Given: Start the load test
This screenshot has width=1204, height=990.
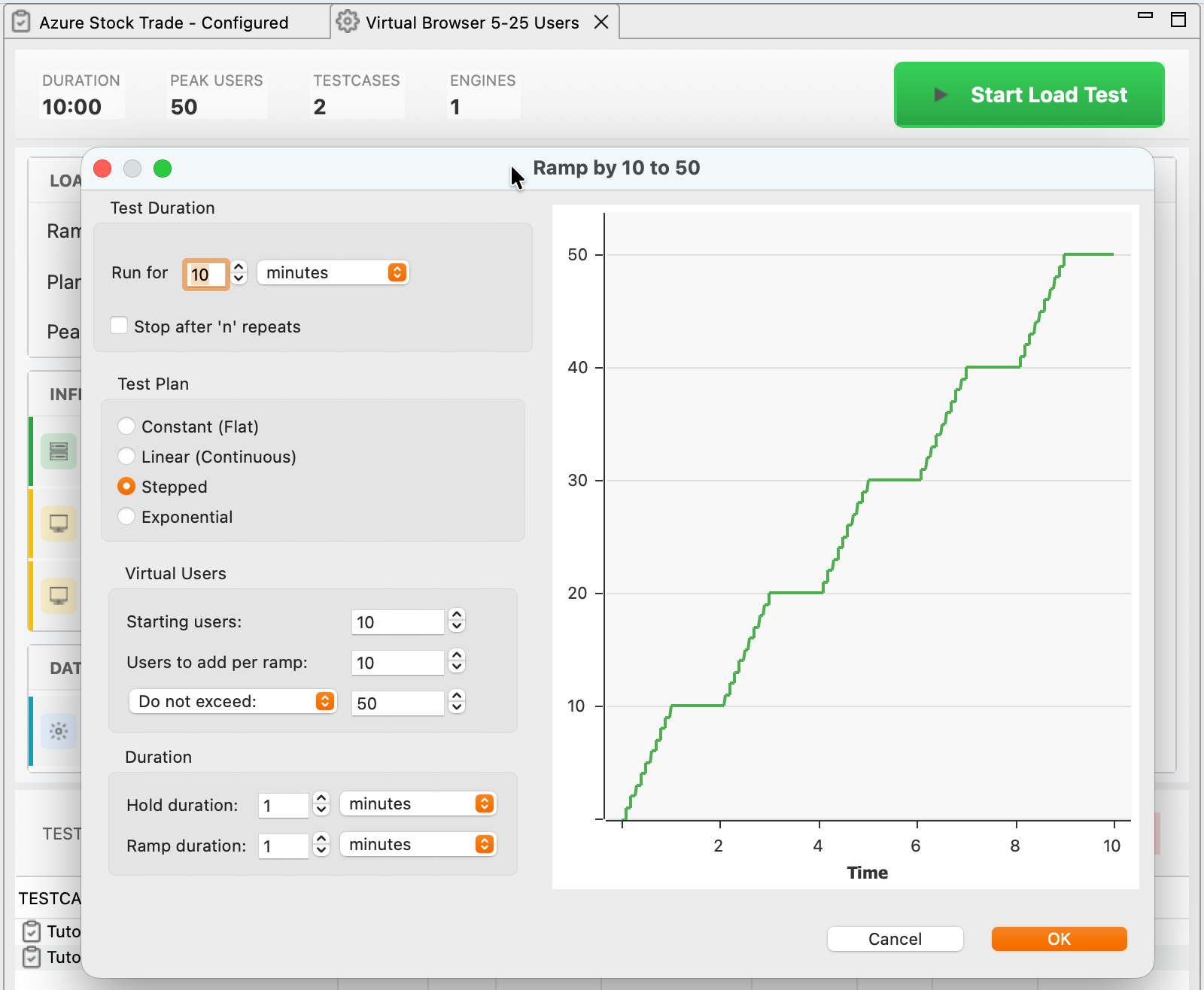Looking at the screenshot, I should click(1029, 95).
